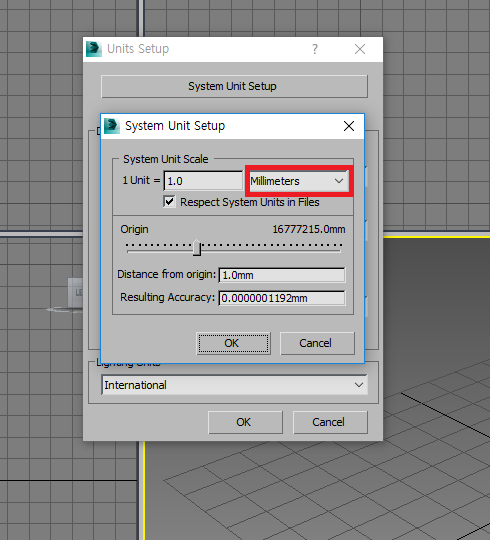This screenshot has height=540, width=490.
Task: Click the 1 Unit value field
Action: point(204,181)
